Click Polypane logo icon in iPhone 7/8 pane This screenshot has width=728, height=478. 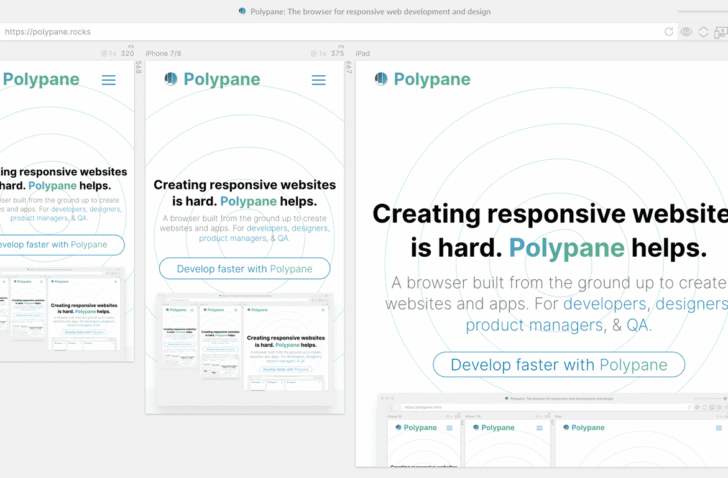tap(171, 79)
